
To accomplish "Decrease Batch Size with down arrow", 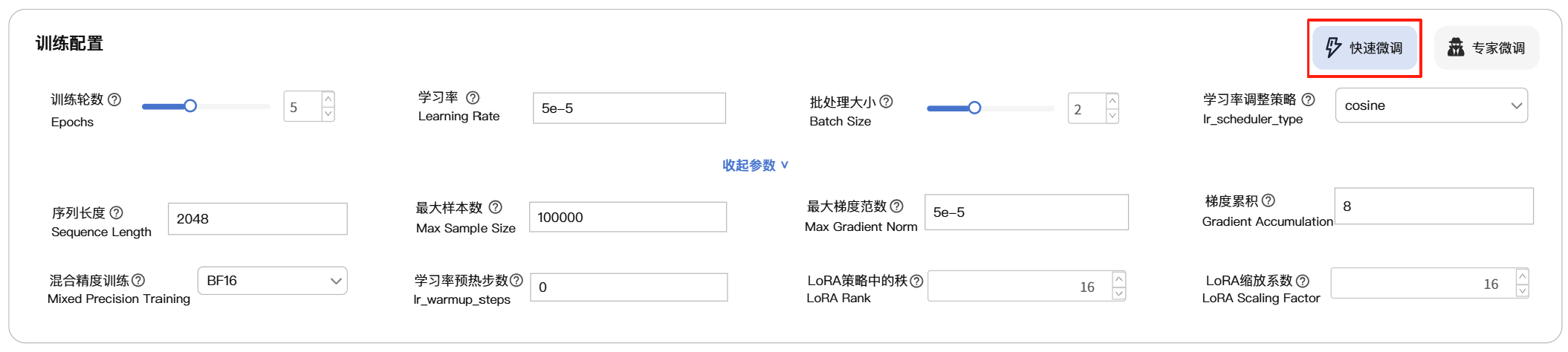I will pyautogui.click(x=1112, y=116).
